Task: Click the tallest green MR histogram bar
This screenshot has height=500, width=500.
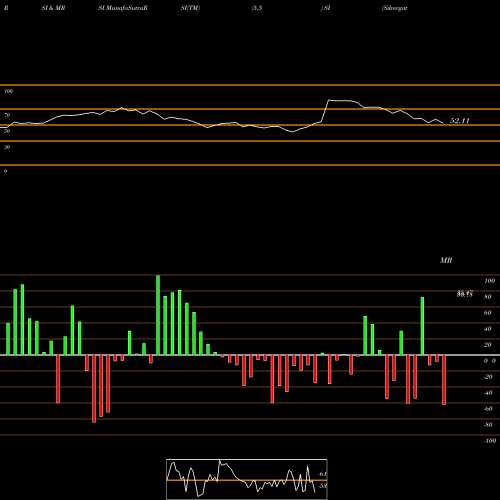Action: (158, 315)
